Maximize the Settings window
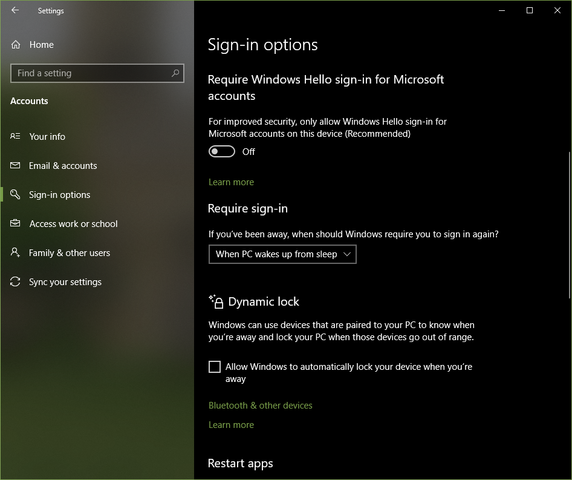The image size is (572, 480). [x=529, y=10]
